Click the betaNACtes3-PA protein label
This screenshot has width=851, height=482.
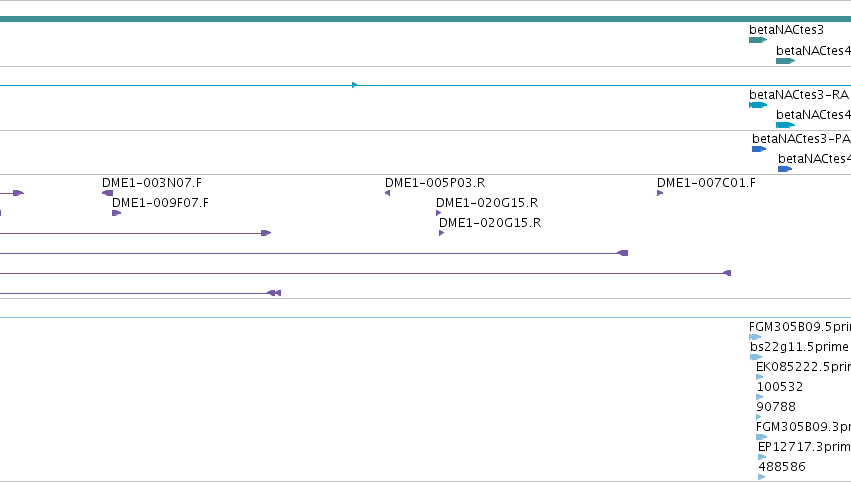click(801, 139)
